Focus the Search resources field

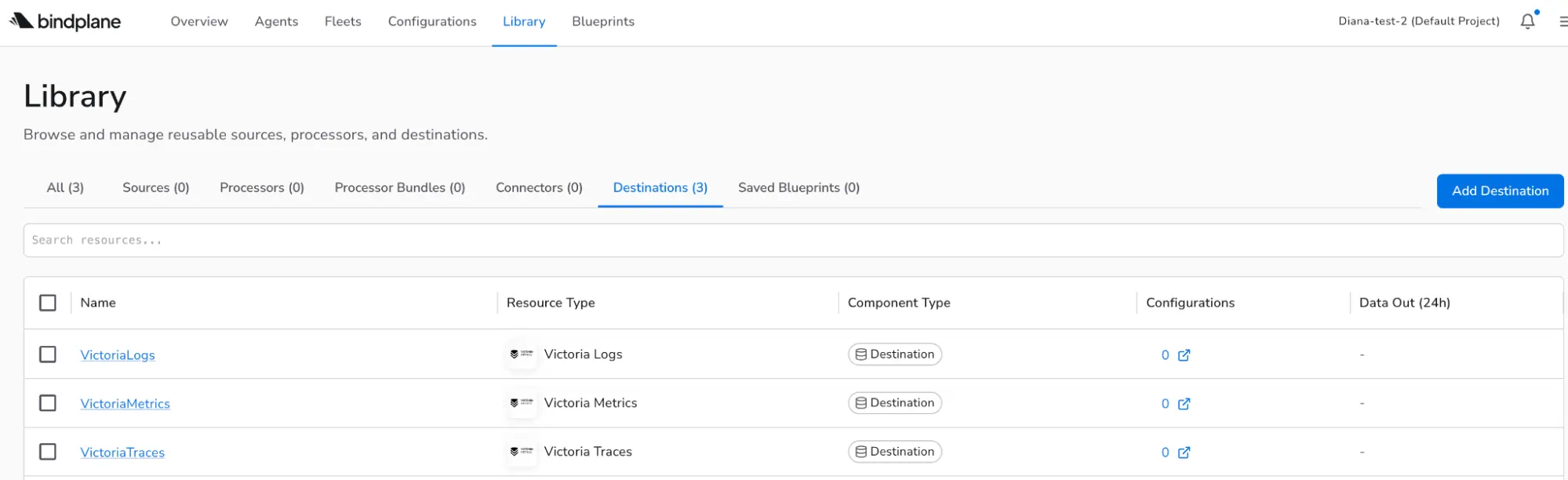(792, 240)
